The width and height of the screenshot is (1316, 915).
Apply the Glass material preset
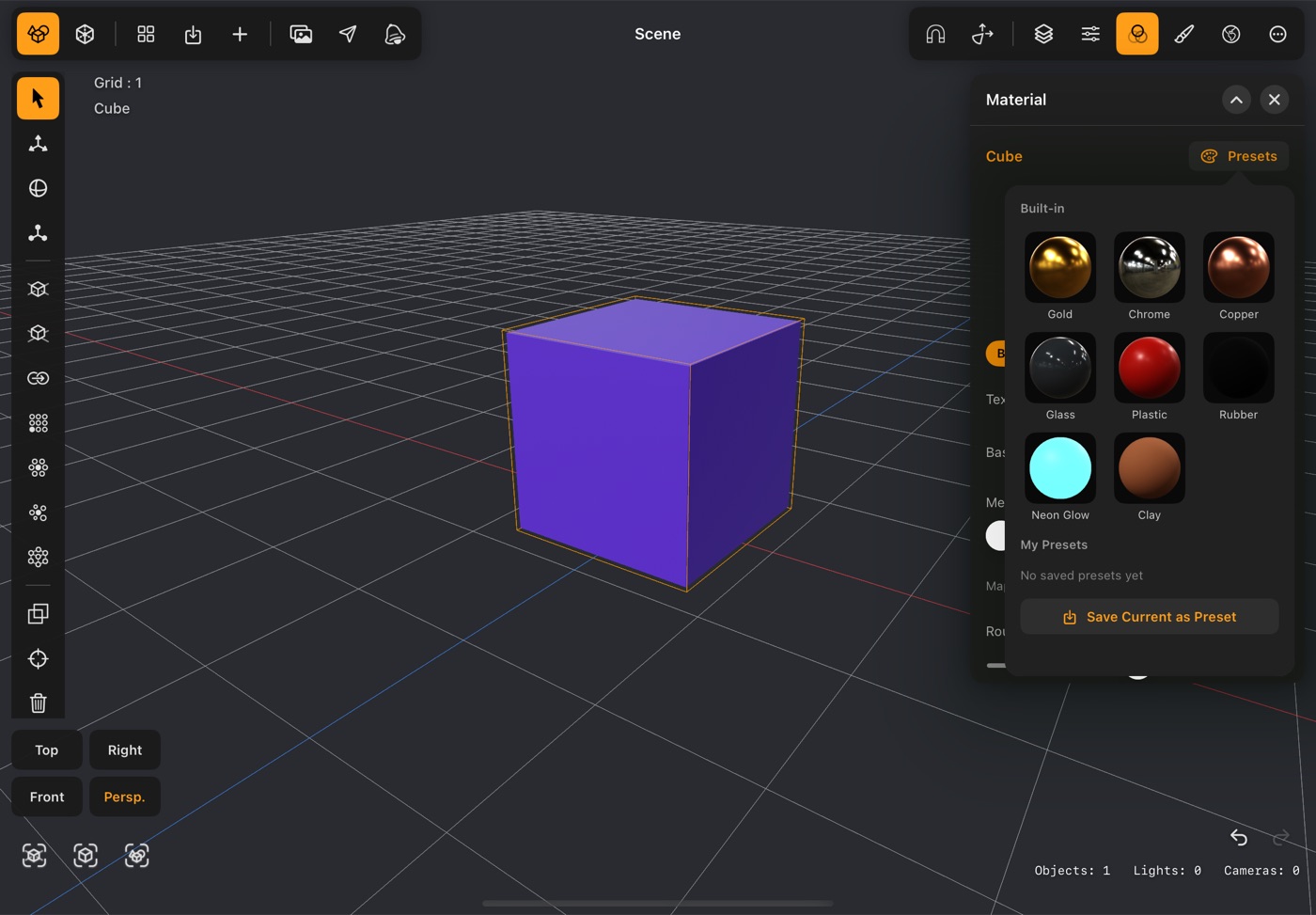point(1060,368)
